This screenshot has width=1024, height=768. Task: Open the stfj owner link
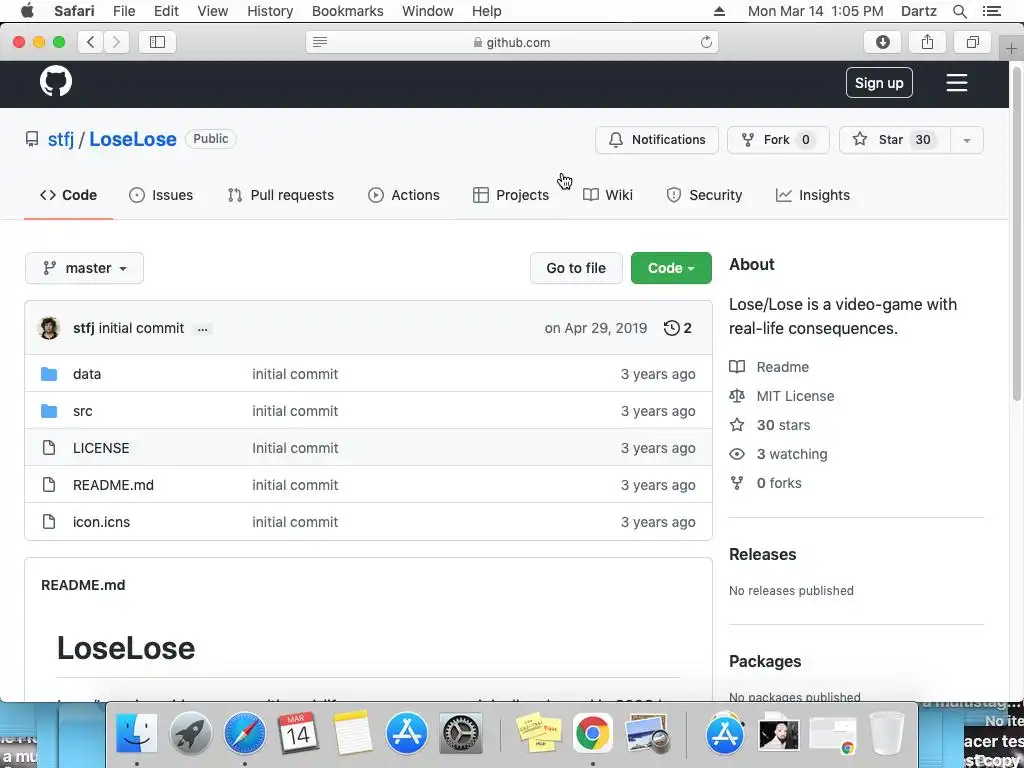61,139
